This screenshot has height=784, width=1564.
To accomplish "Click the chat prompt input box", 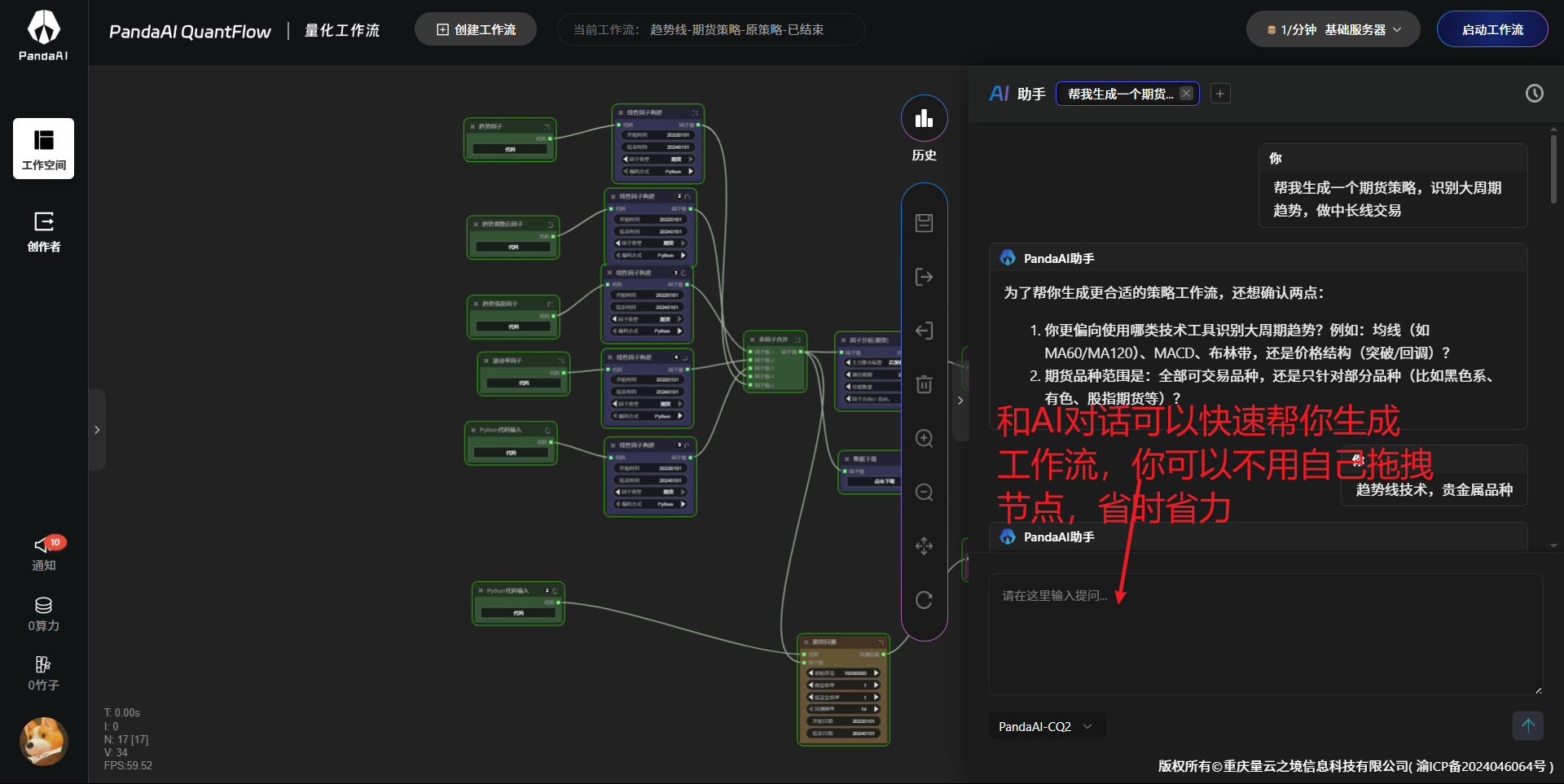I will (1266, 634).
